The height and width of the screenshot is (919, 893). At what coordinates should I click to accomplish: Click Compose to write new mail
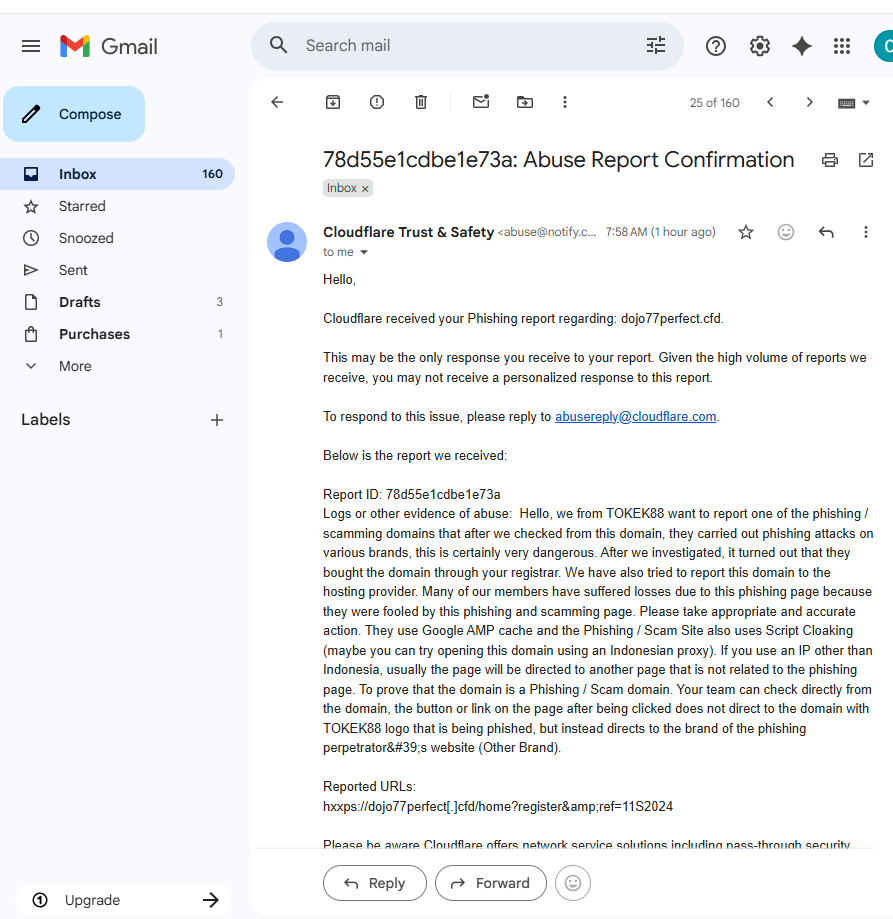[74, 114]
